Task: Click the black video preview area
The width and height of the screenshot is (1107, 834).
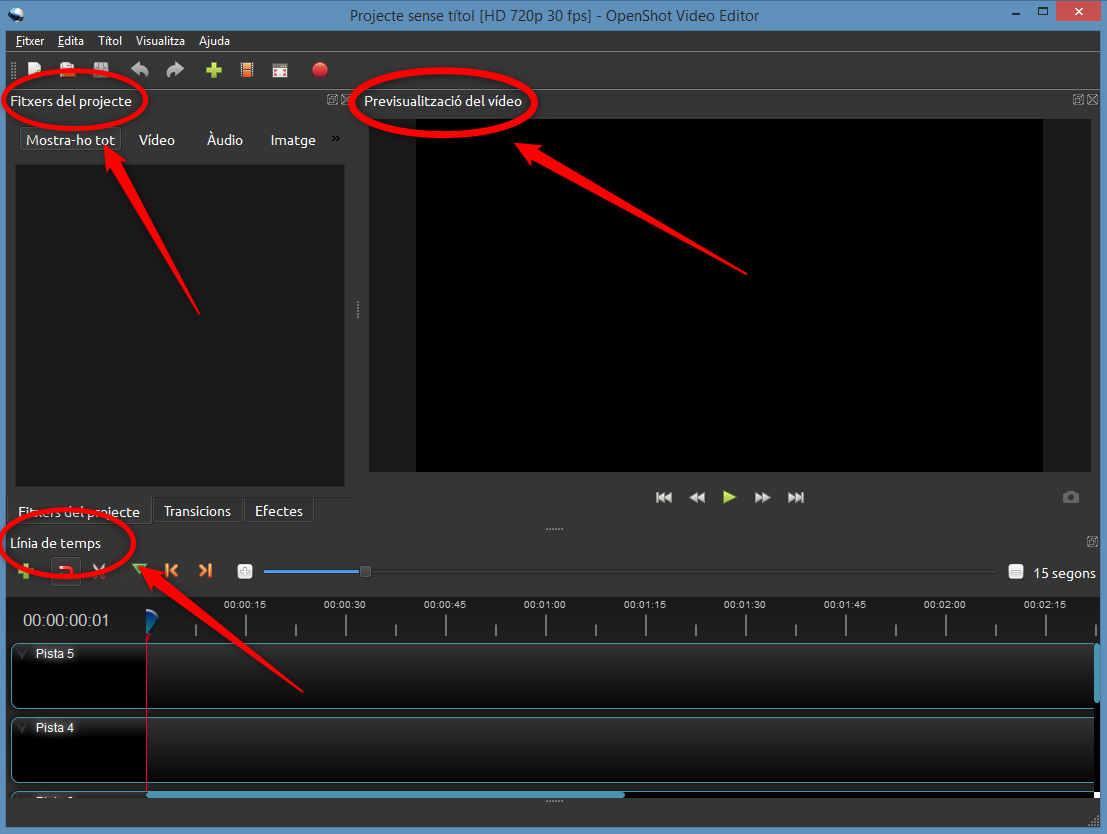Action: 729,295
